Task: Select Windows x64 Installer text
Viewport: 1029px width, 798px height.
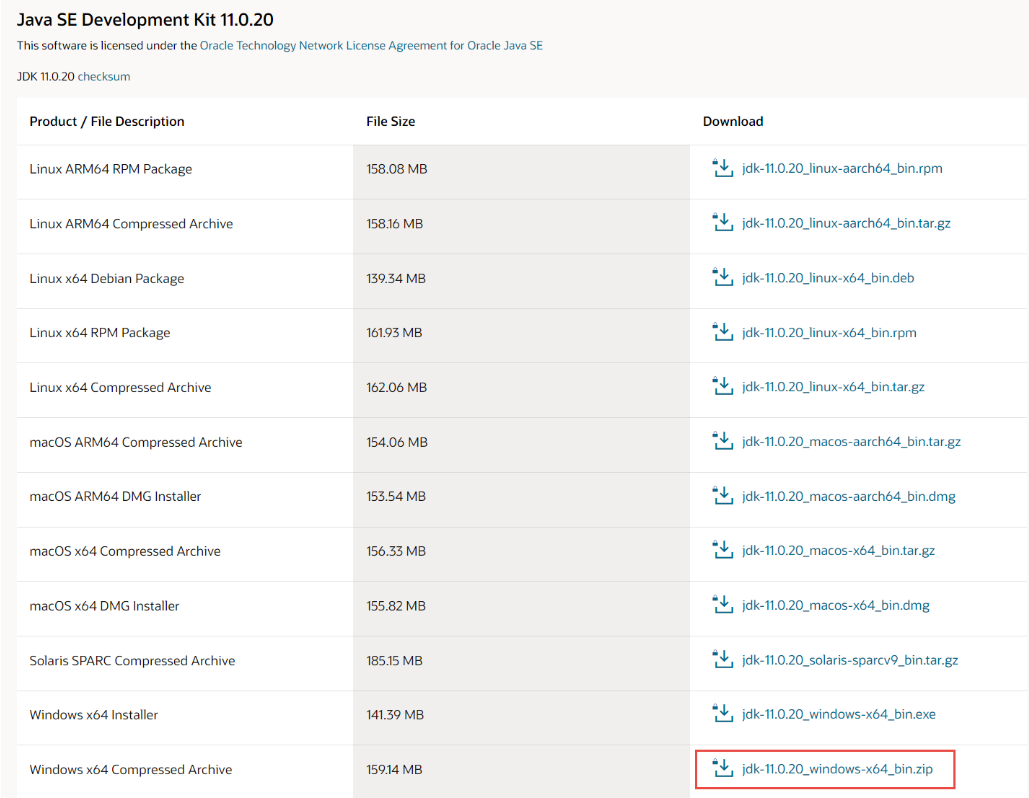Action: [x=94, y=715]
